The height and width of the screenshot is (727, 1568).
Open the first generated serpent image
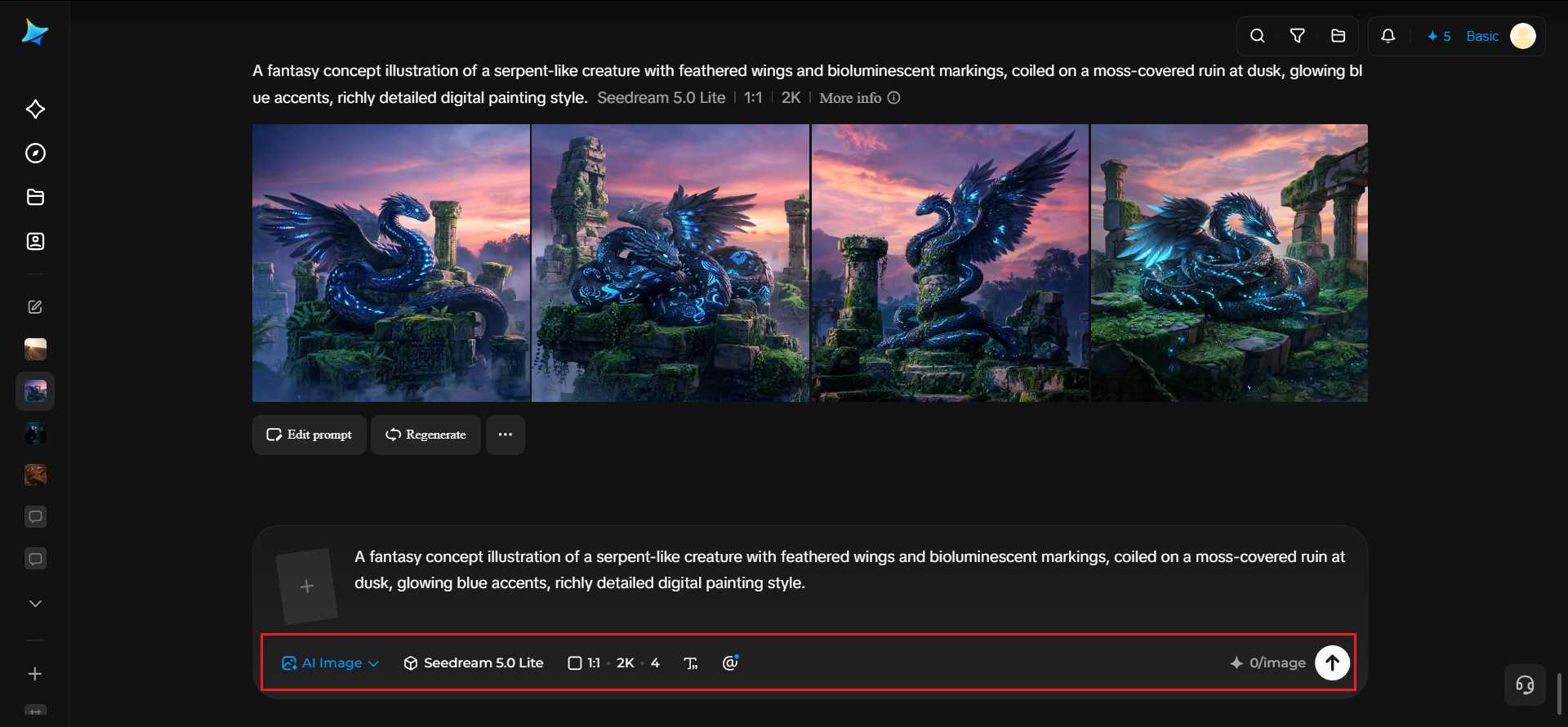391,263
